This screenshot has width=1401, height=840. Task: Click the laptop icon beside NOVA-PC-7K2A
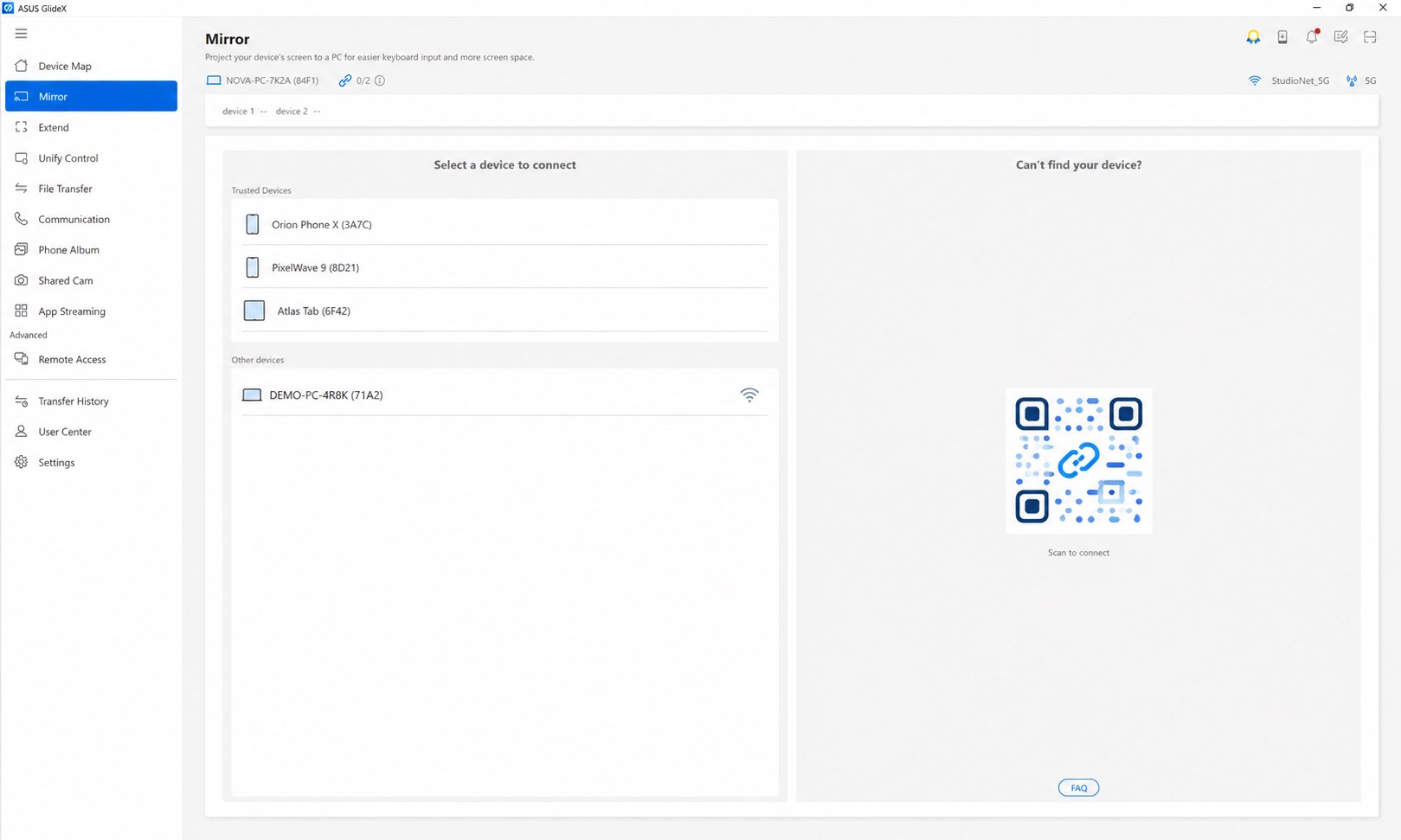[x=214, y=80]
